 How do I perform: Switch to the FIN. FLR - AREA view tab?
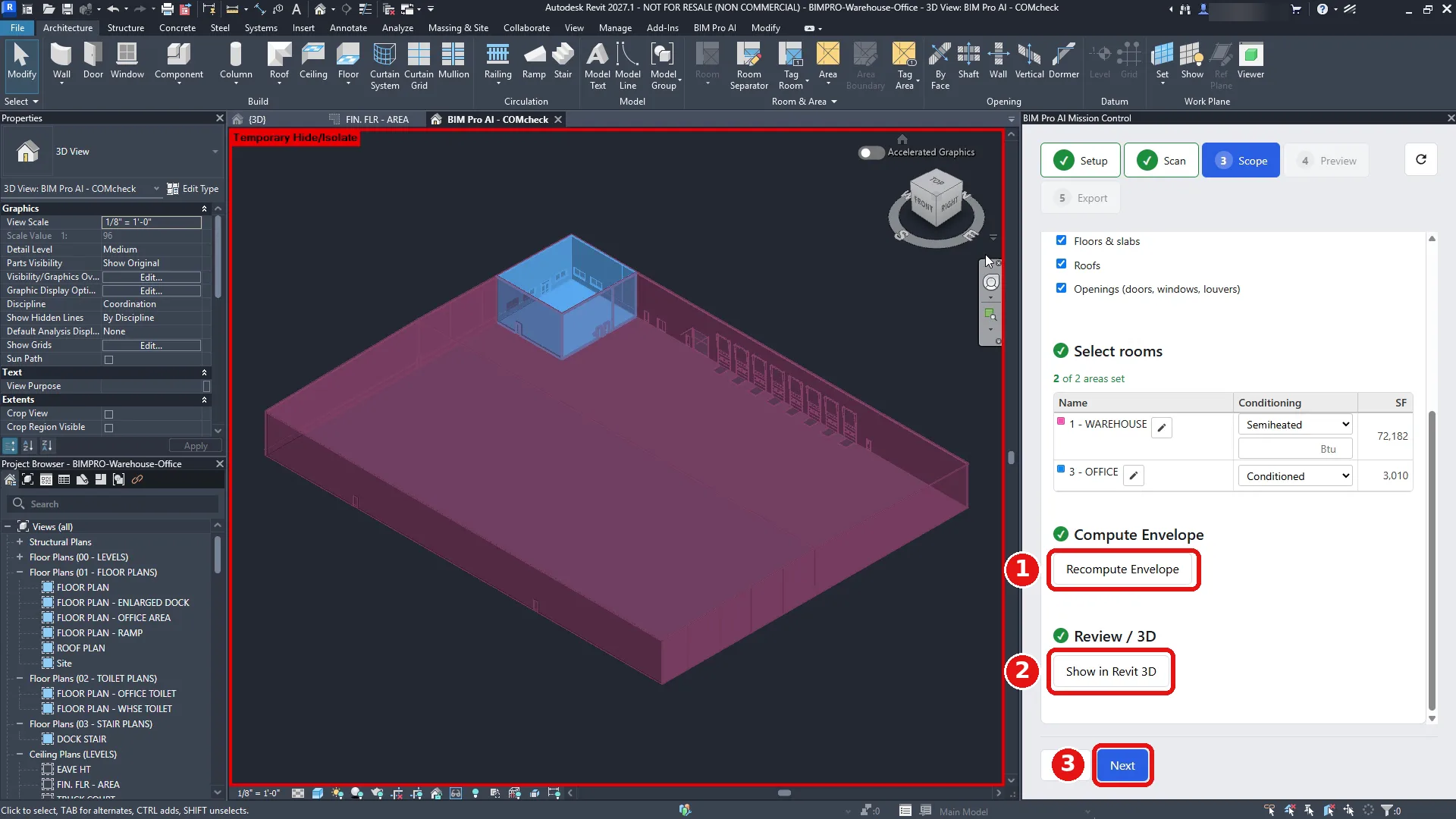(x=376, y=120)
